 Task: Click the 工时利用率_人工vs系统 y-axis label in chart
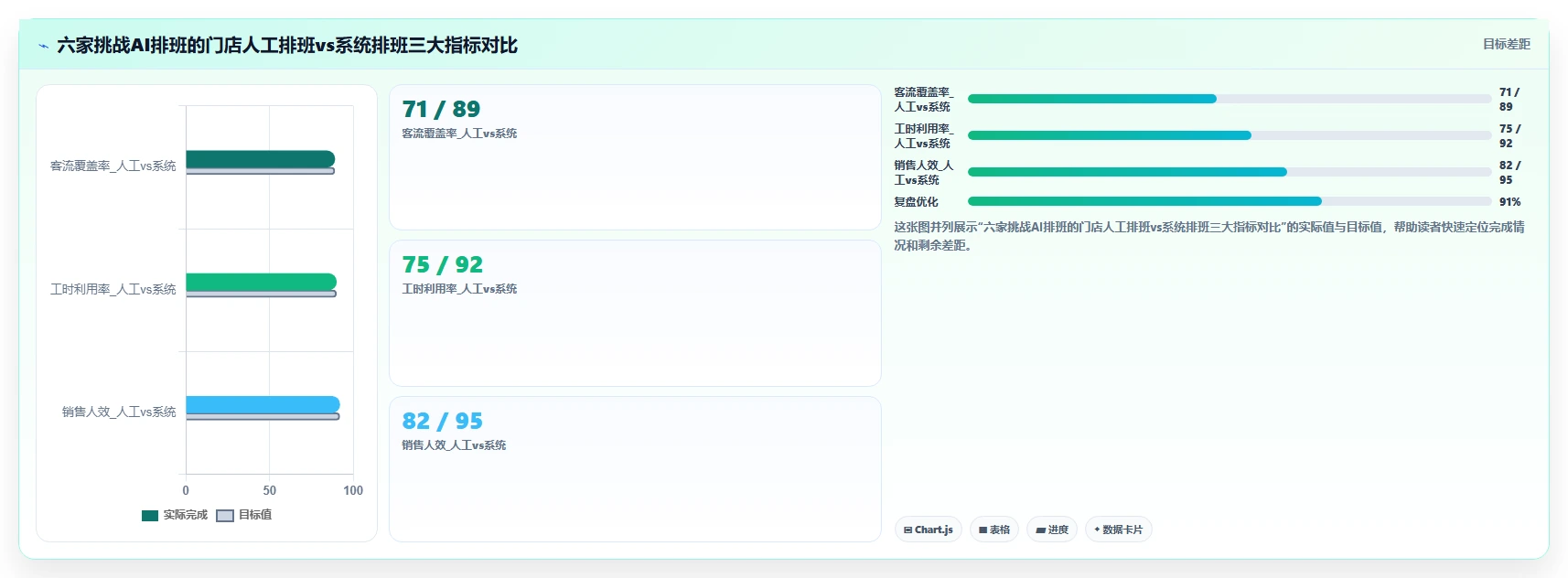pyautogui.click(x=113, y=289)
